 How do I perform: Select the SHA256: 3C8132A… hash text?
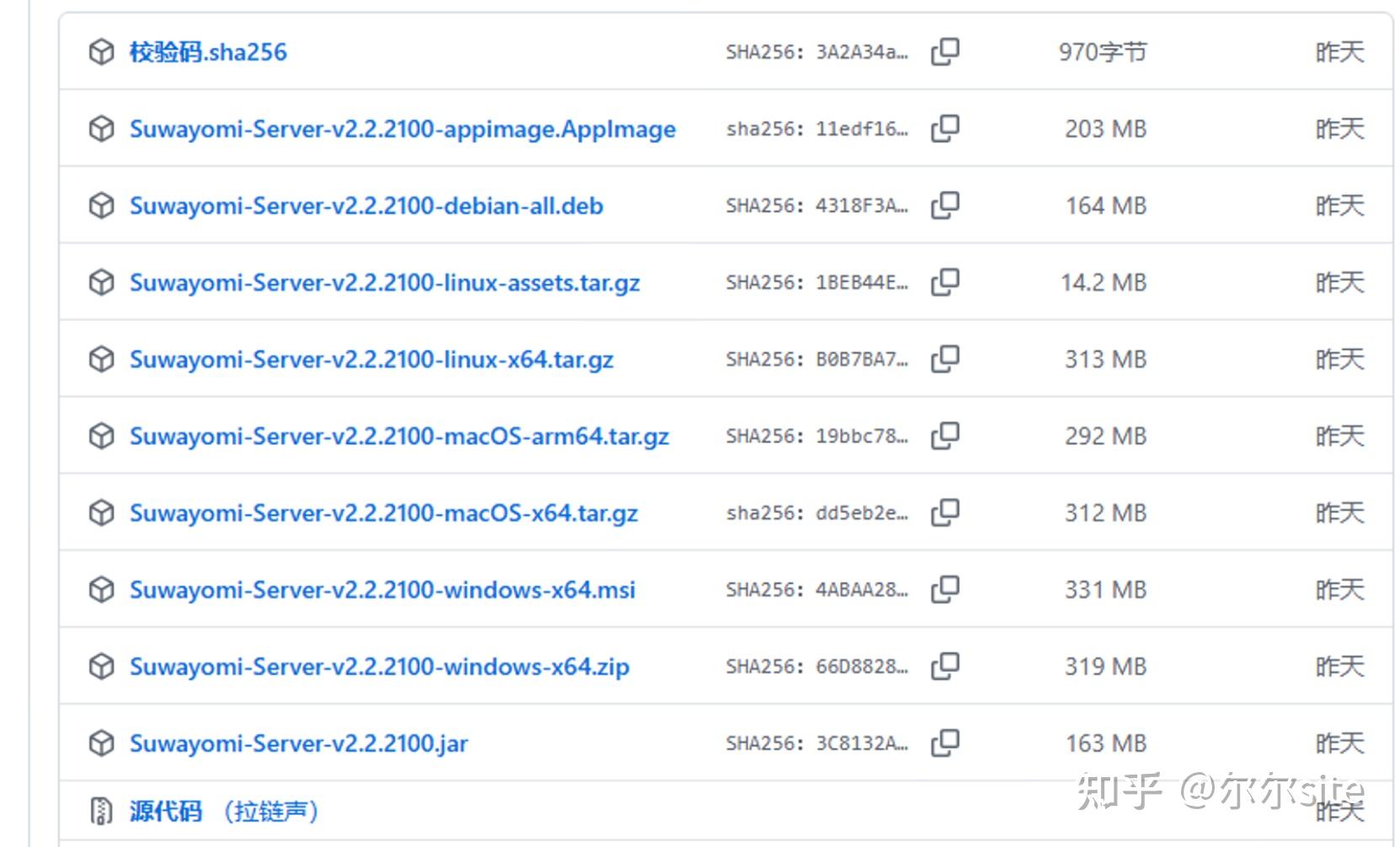(817, 743)
